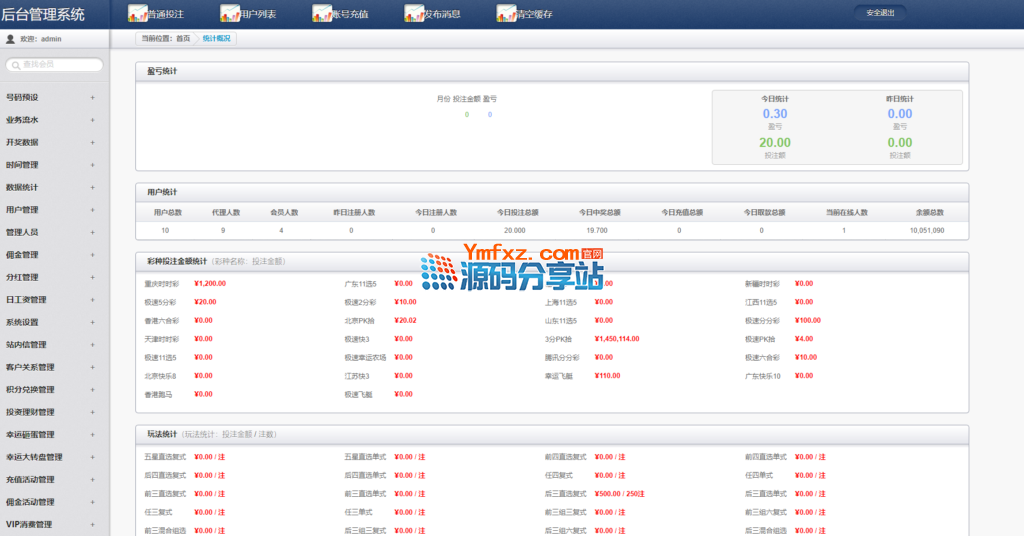Open the 数据统计 sidebar menu
This screenshot has width=1024, height=536.
[x=23, y=188]
